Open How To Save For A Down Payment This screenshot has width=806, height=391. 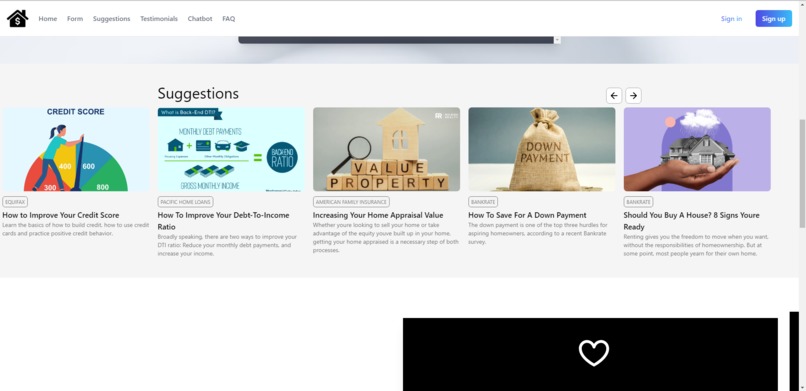[x=527, y=215]
